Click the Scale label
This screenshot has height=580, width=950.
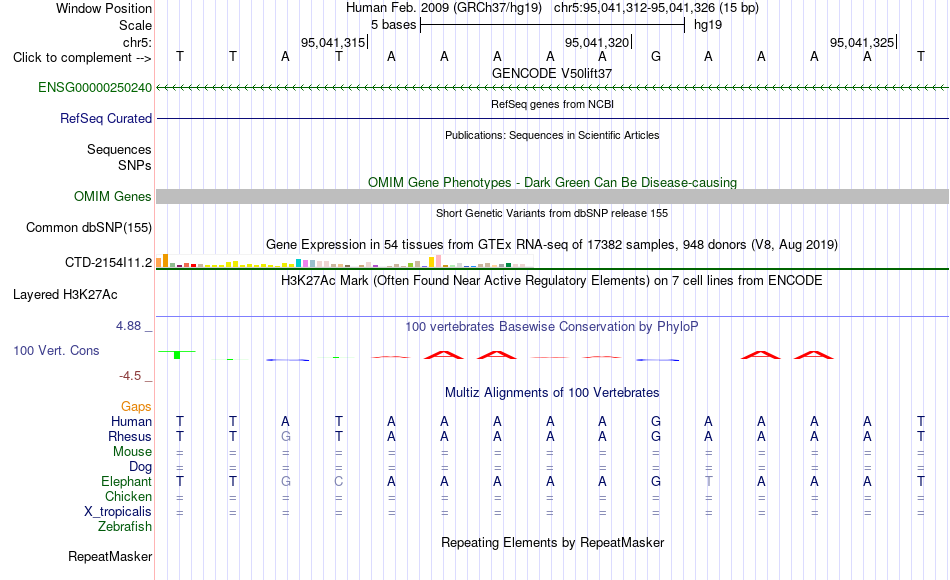click(x=135, y=25)
